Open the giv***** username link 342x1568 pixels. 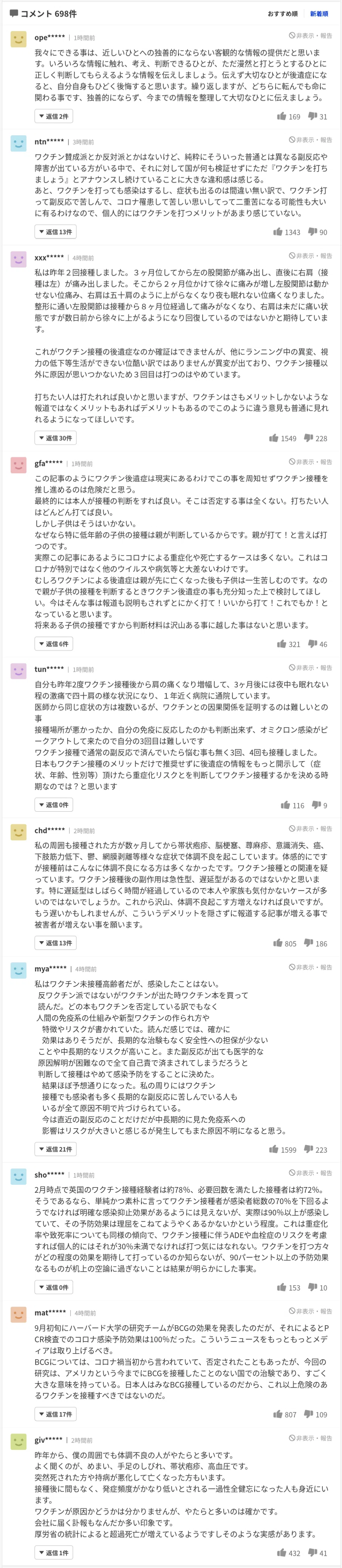coord(49,1440)
